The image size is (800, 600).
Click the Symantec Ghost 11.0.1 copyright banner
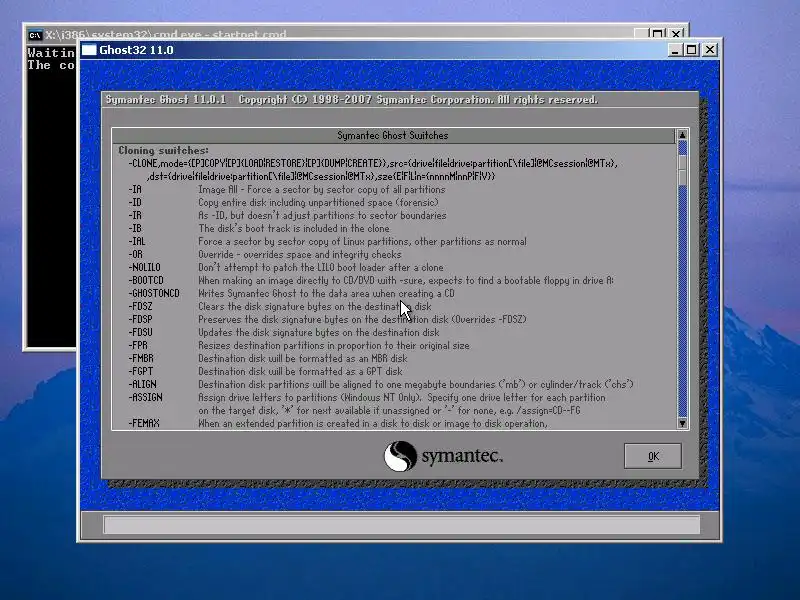pyautogui.click(x=352, y=99)
